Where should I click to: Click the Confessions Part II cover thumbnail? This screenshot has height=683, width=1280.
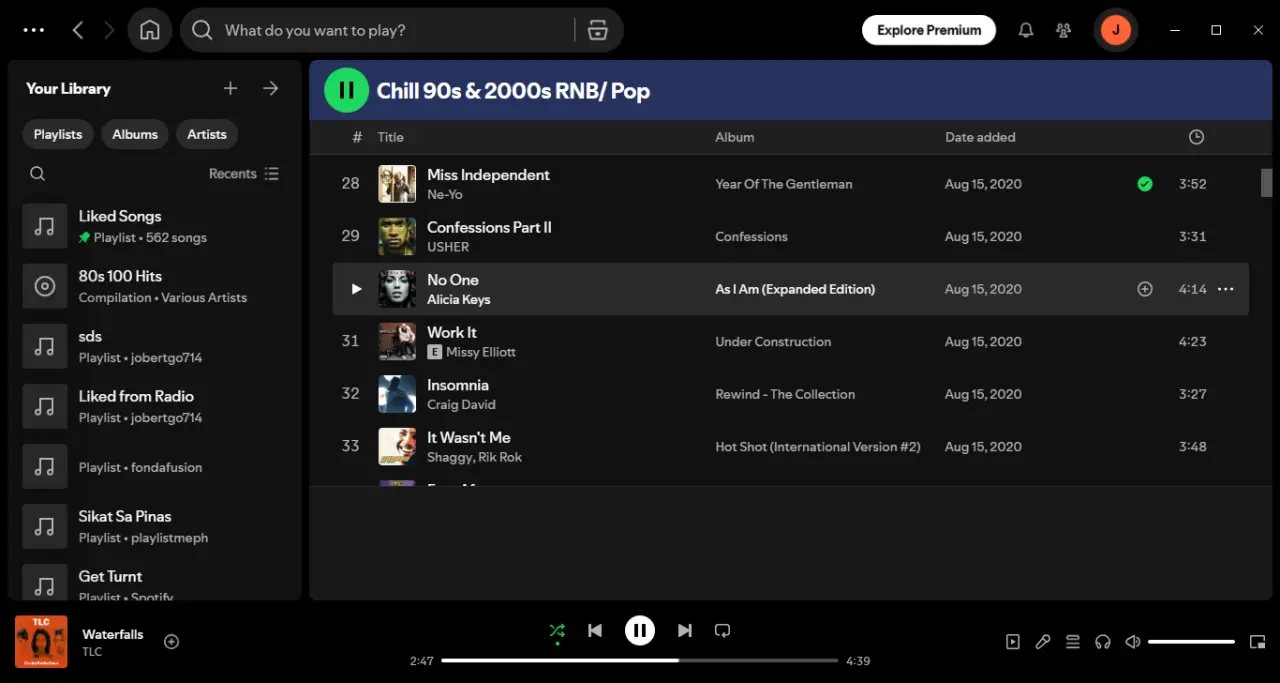click(x=397, y=237)
